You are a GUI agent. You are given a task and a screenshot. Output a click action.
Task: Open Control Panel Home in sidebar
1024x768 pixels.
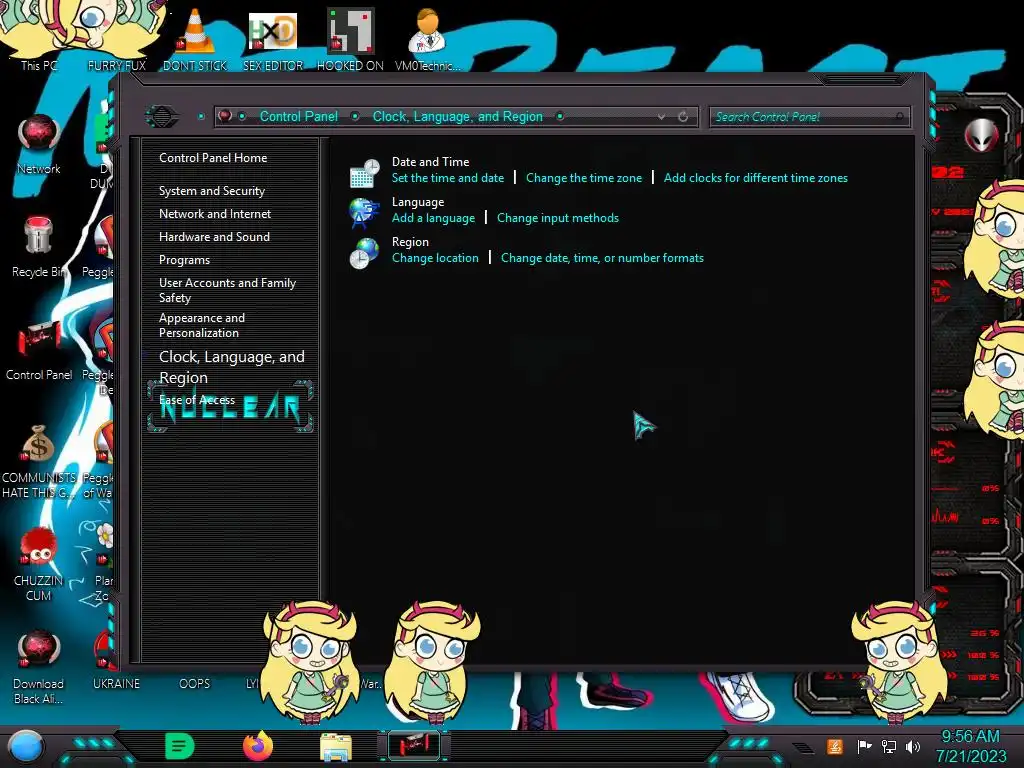213,157
